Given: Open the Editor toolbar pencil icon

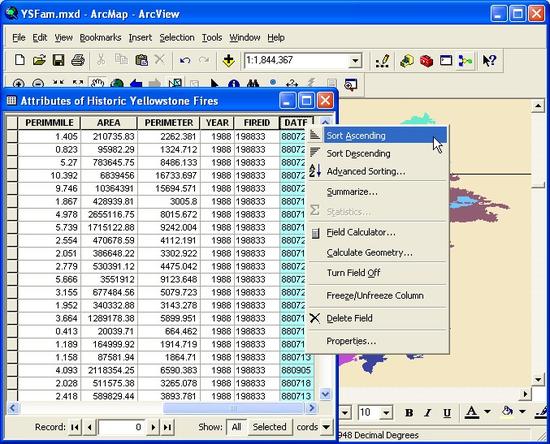Looking at the screenshot, I should click(x=382, y=61).
